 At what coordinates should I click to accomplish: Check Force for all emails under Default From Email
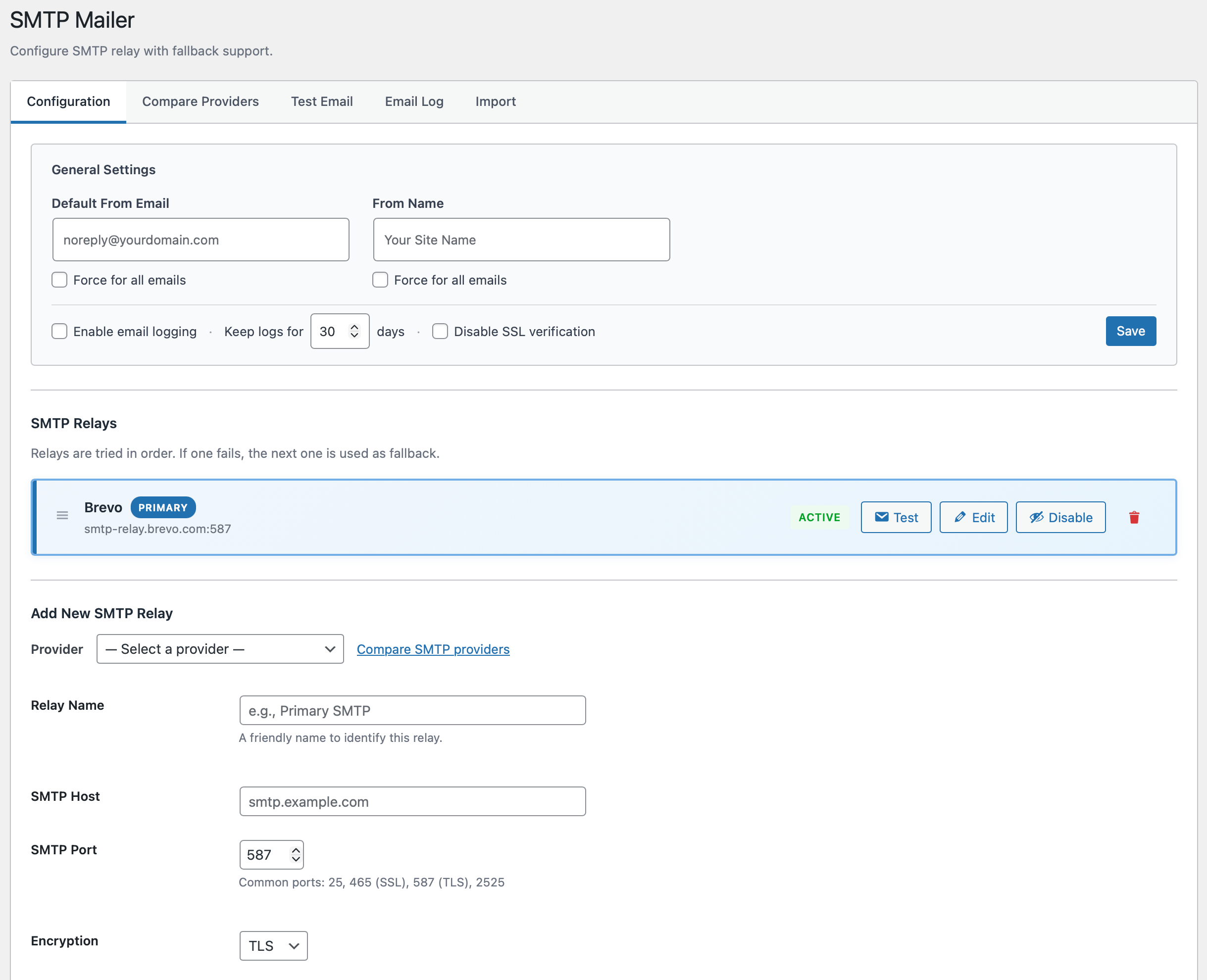coord(59,280)
